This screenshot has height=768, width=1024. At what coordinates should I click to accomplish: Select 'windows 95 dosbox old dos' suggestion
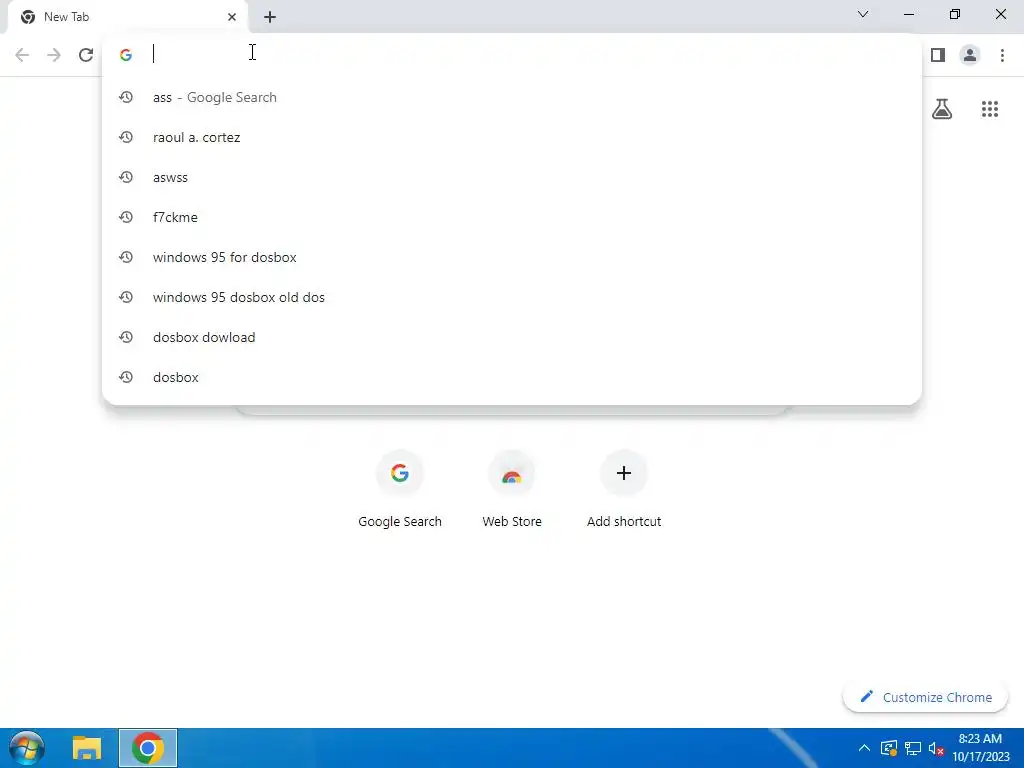click(x=511, y=297)
